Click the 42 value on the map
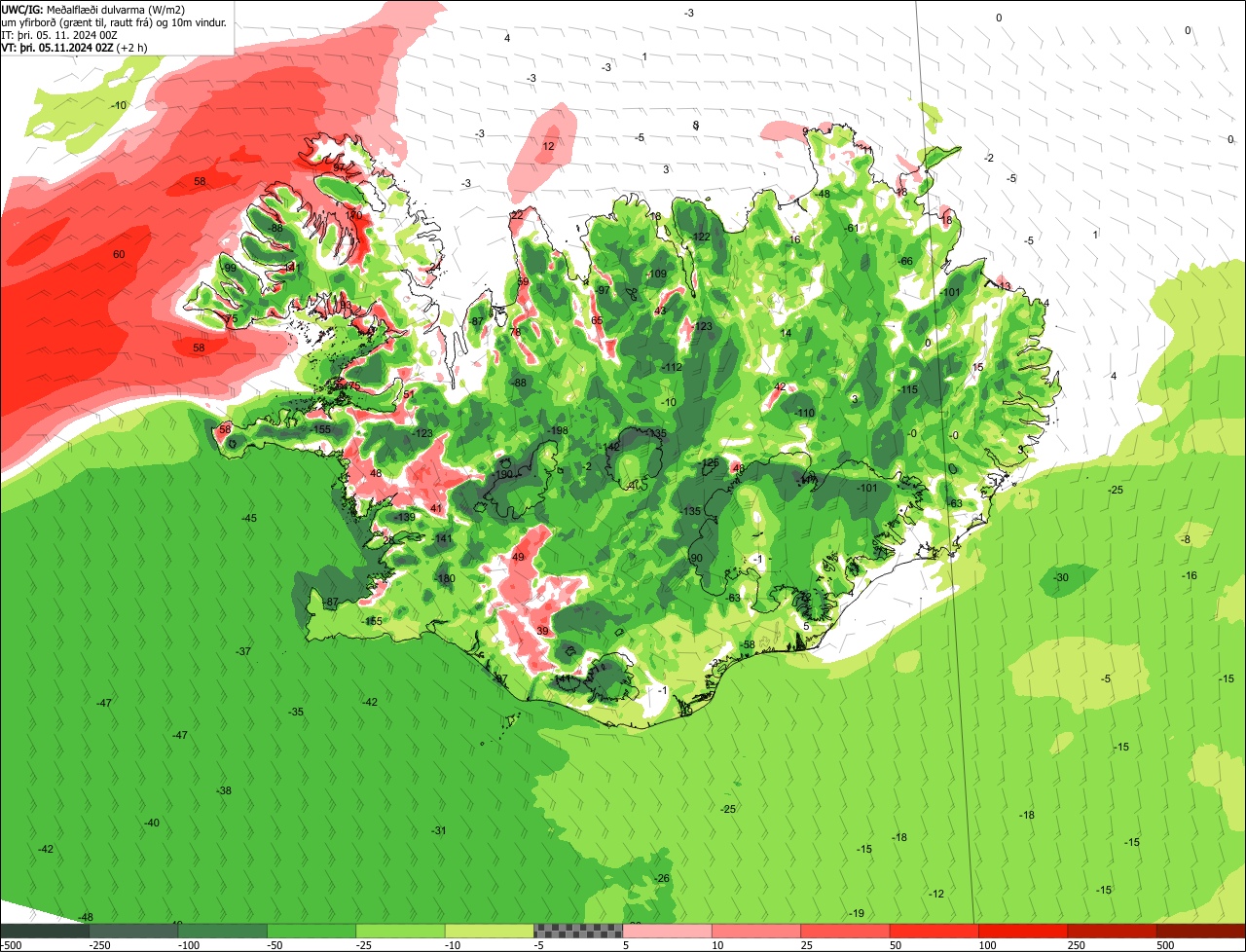Image resolution: width=1246 pixels, height=952 pixels. point(779,387)
